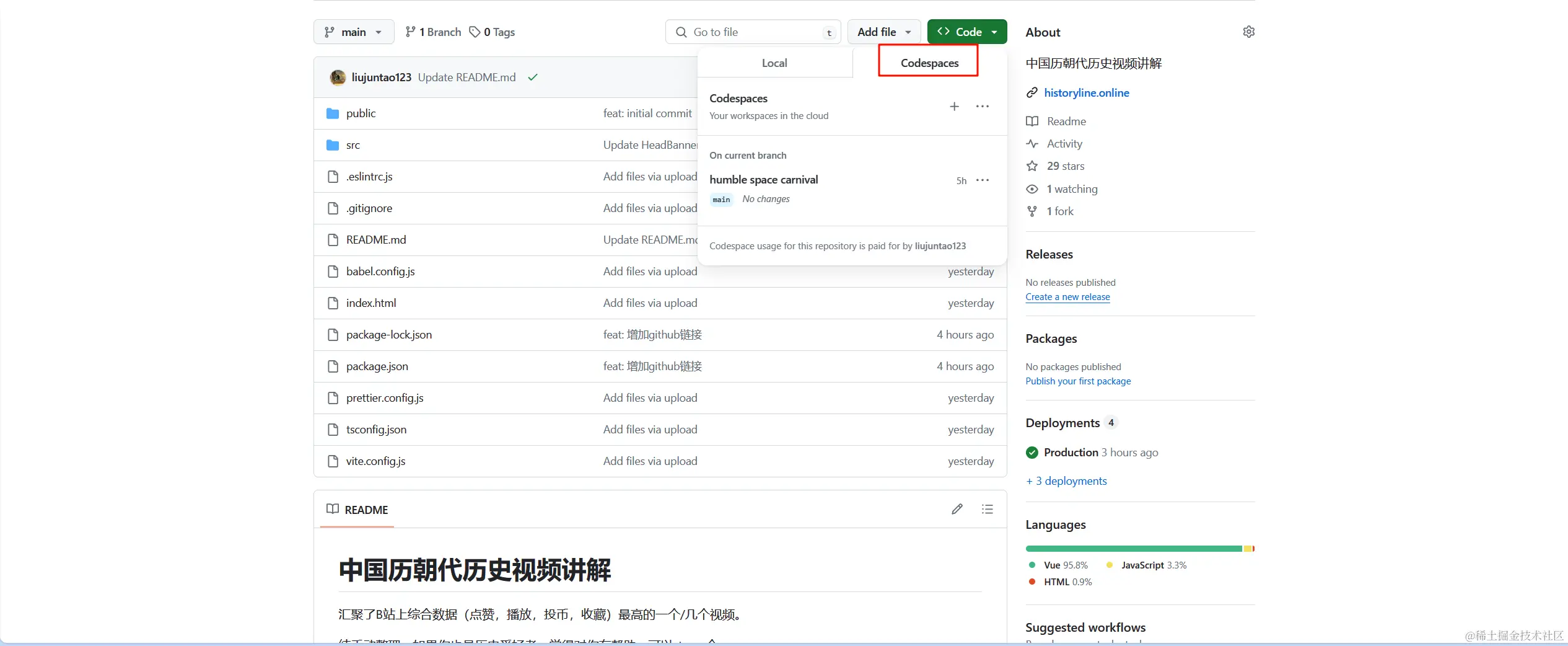Open Codespaces header options ellipsis menu
1568x646 pixels.
982,107
